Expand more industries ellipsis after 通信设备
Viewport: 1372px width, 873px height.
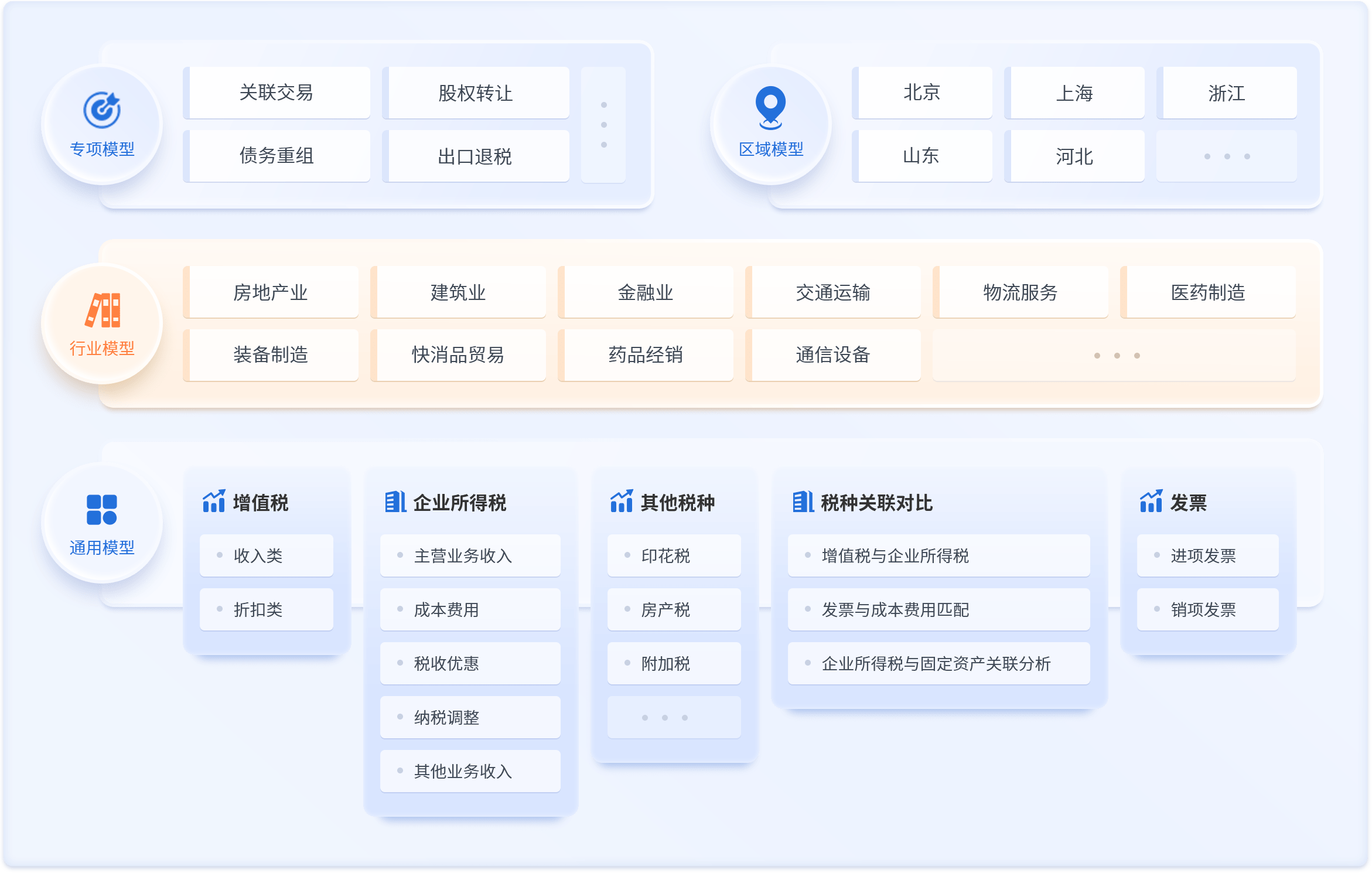1117,356
